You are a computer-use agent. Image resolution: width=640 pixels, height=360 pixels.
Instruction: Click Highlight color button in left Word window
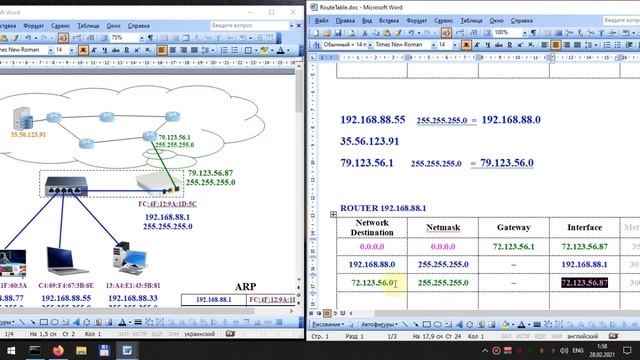[264, 50]
